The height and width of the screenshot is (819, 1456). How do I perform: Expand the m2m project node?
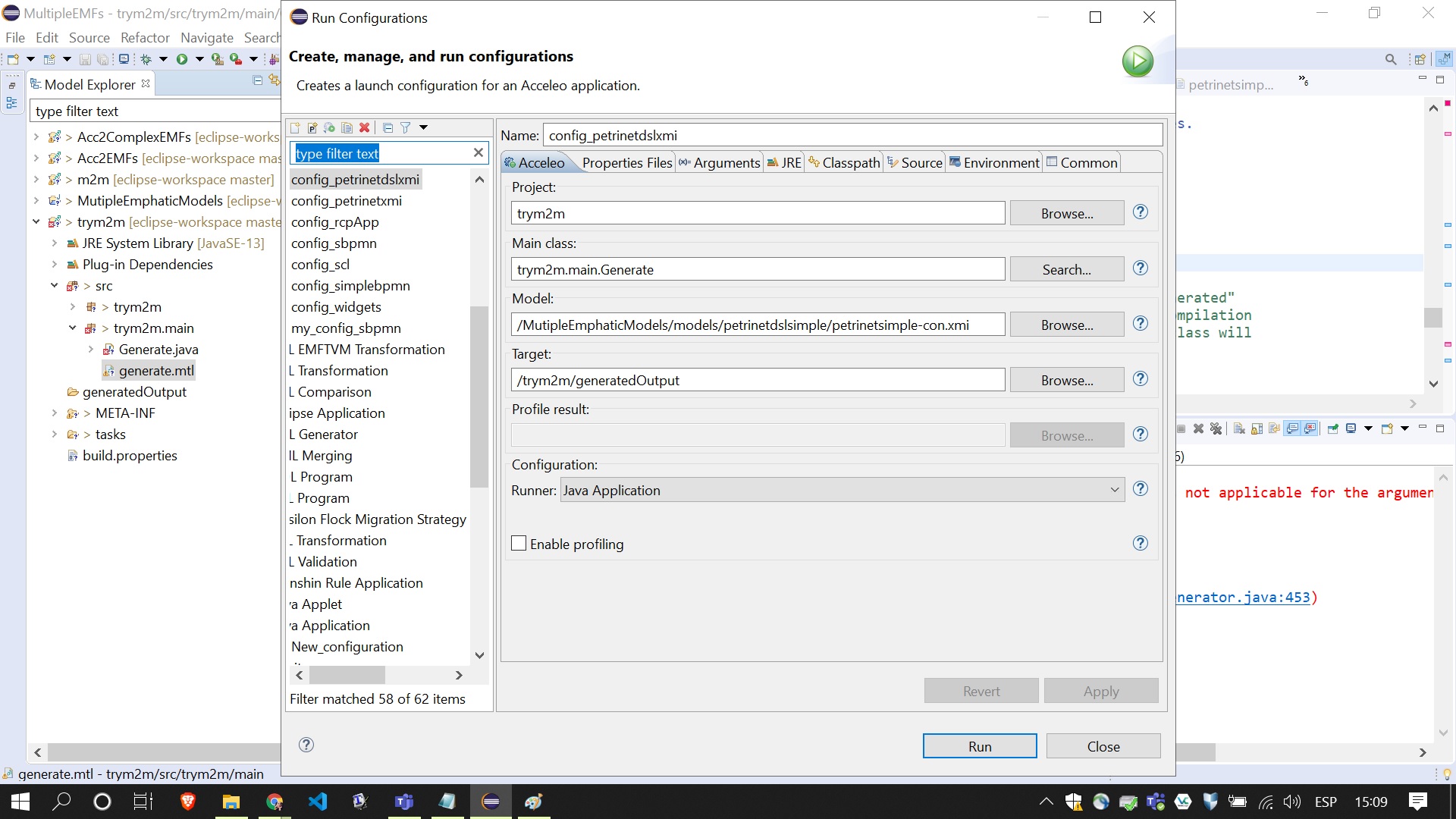tap(36, 180)
